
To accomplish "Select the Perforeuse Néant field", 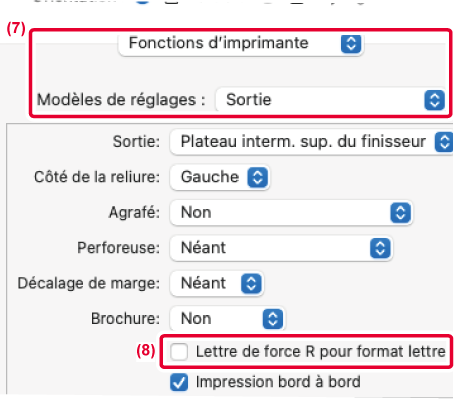I will (281, 248).
